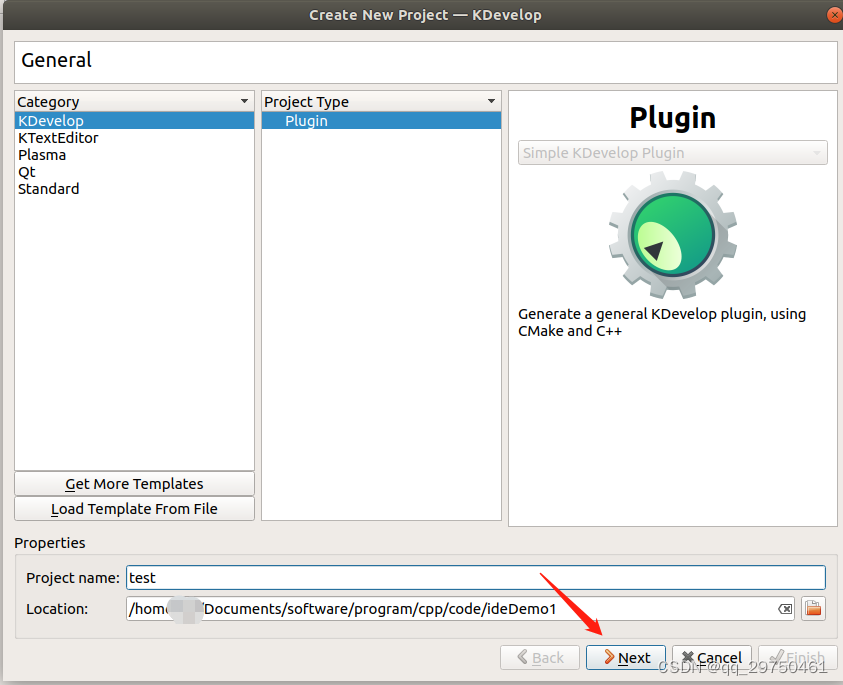The image size is (843, 685).
Task: Sort by the Project Type column header
Action: coord(381,102)
